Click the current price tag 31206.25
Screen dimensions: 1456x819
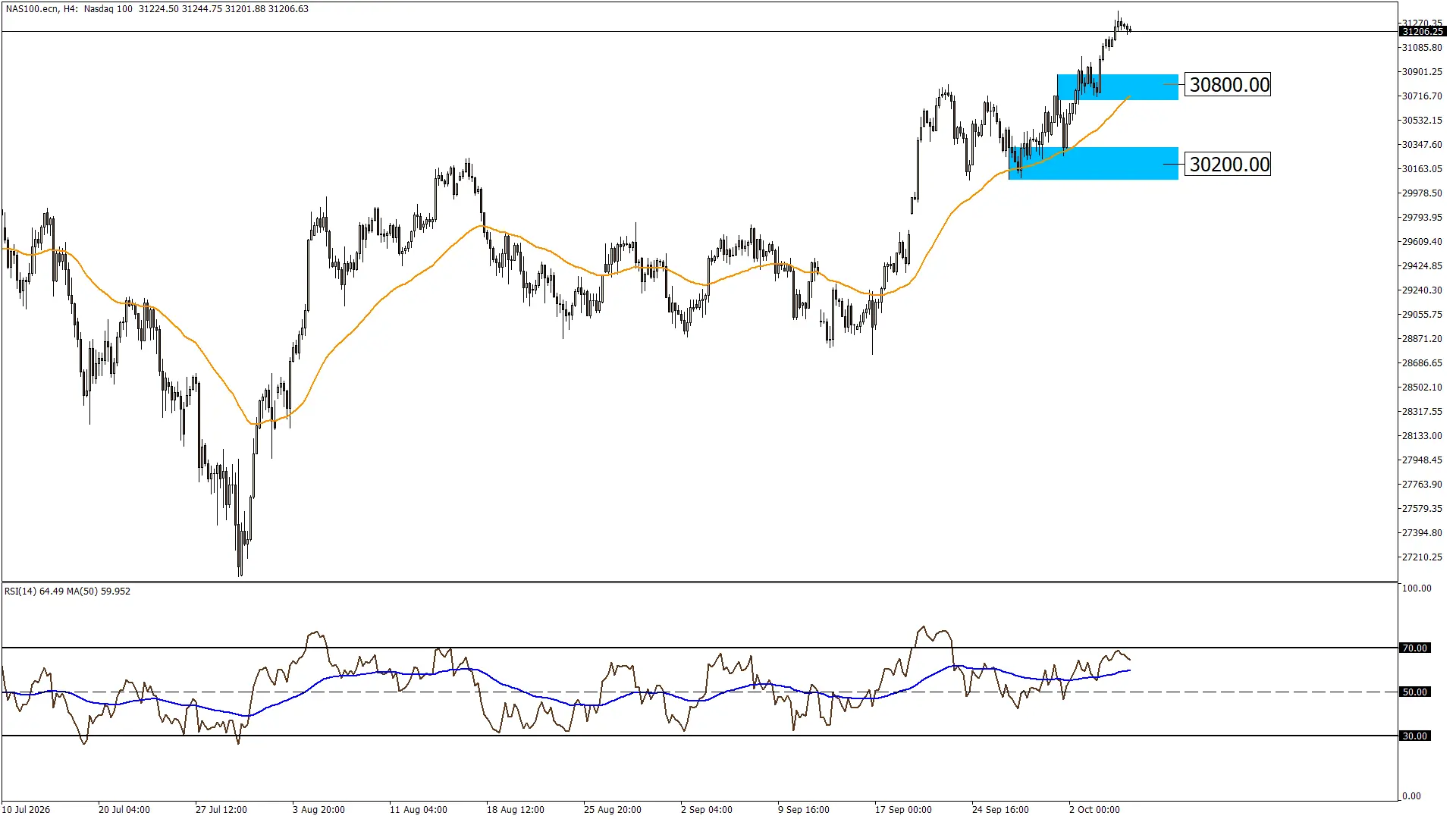[x=1423, y=31]
